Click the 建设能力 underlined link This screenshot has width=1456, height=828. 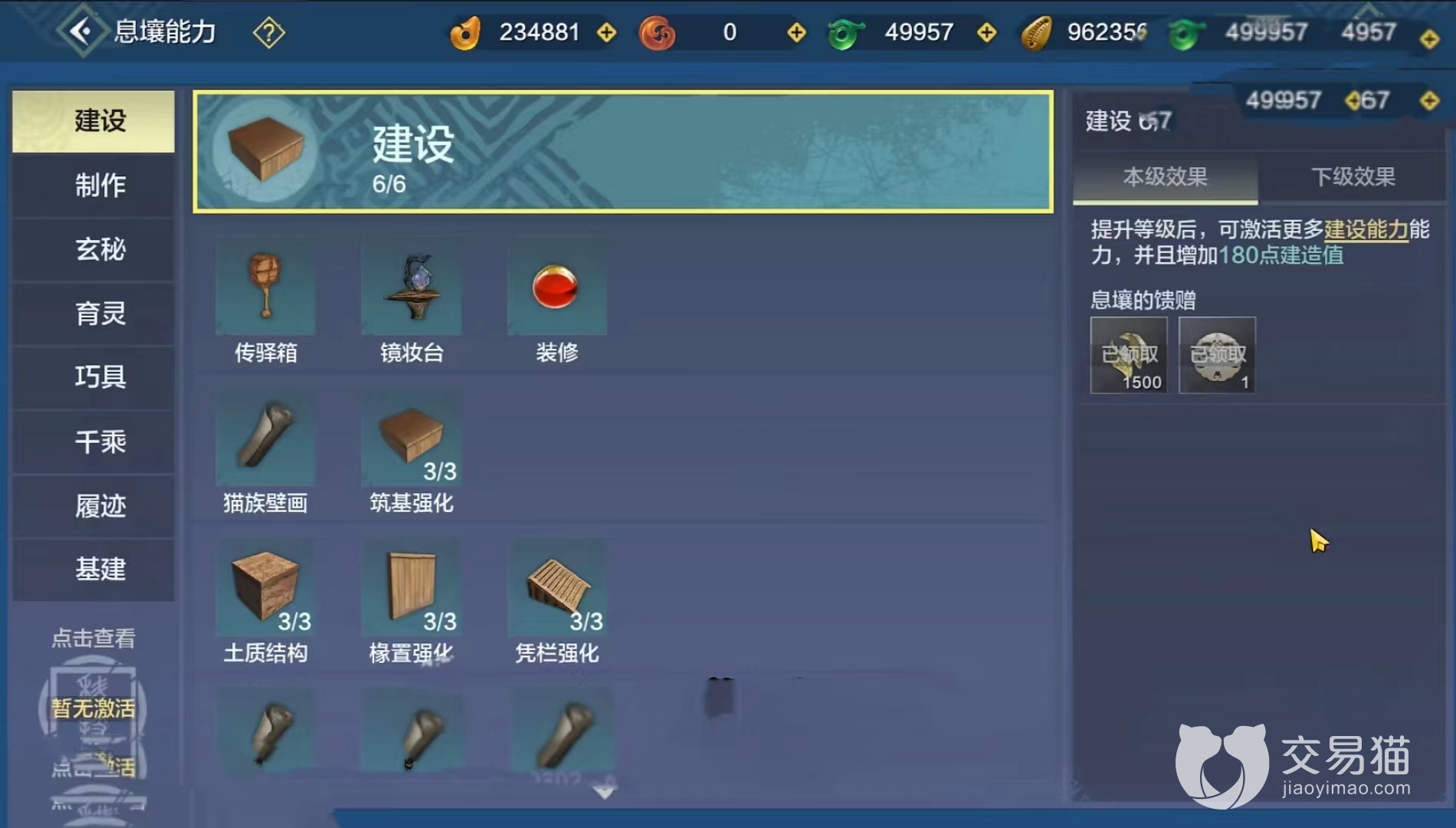[1366, 229]
